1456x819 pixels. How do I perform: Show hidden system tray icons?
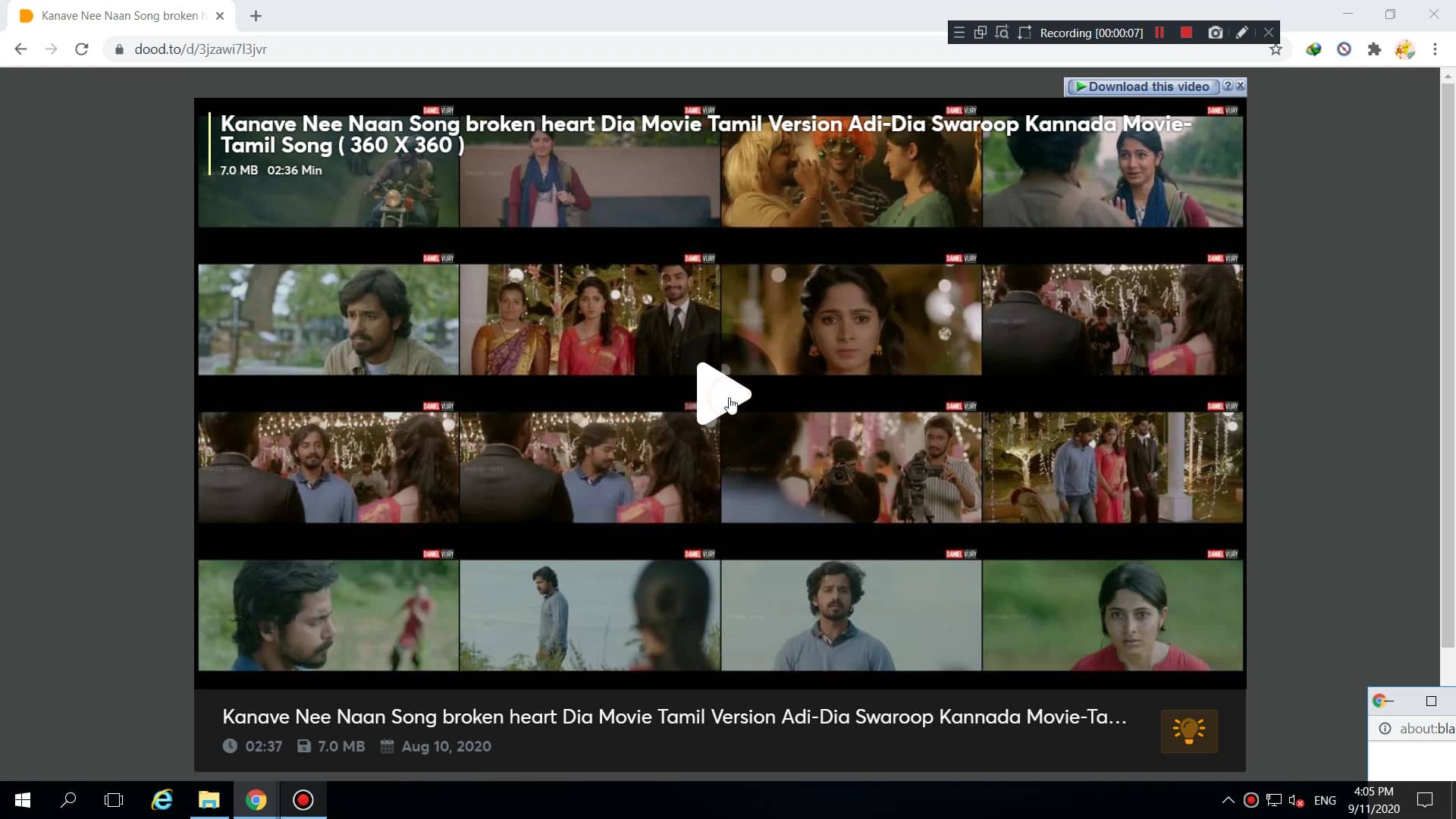[1228, 800]
